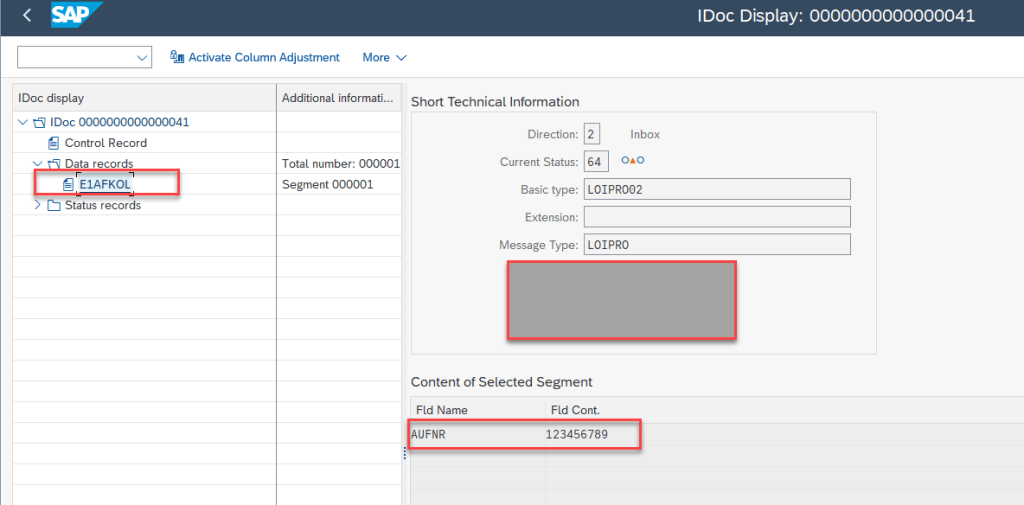Click the Basic type field LOIPRO02
Screen dimensions: 1024x505
[716, 189]
